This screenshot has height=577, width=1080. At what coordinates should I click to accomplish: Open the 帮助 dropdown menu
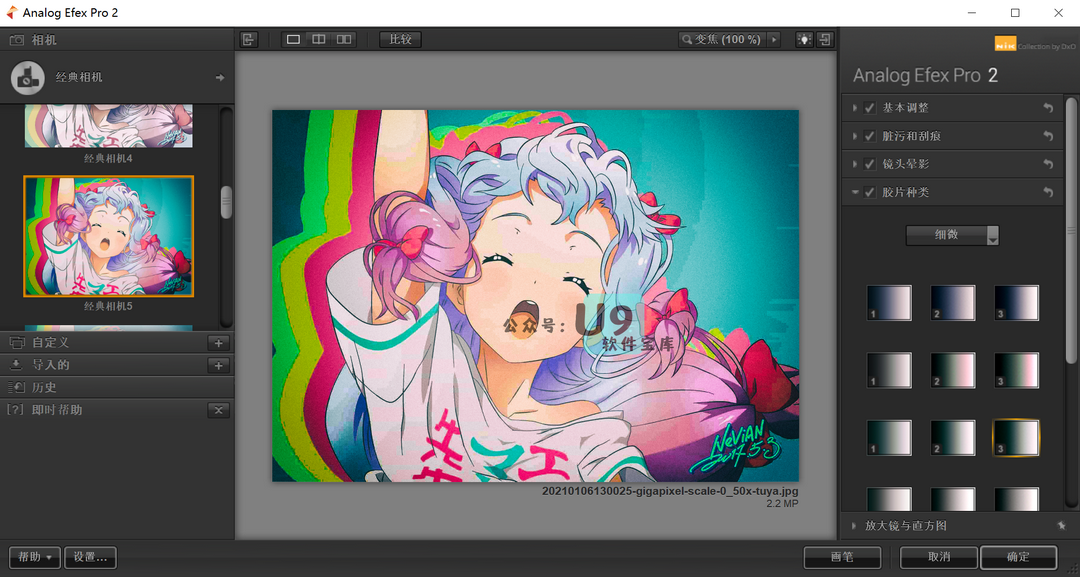[34, 557]
